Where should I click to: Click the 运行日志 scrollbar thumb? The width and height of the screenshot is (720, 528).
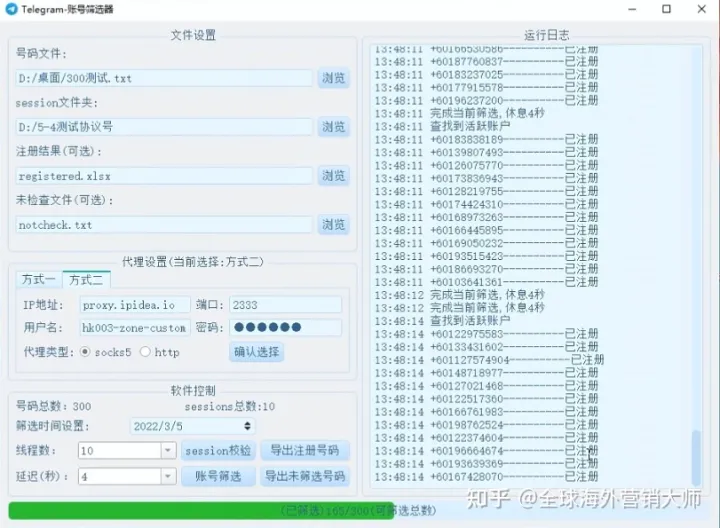(x=697, y=458)
